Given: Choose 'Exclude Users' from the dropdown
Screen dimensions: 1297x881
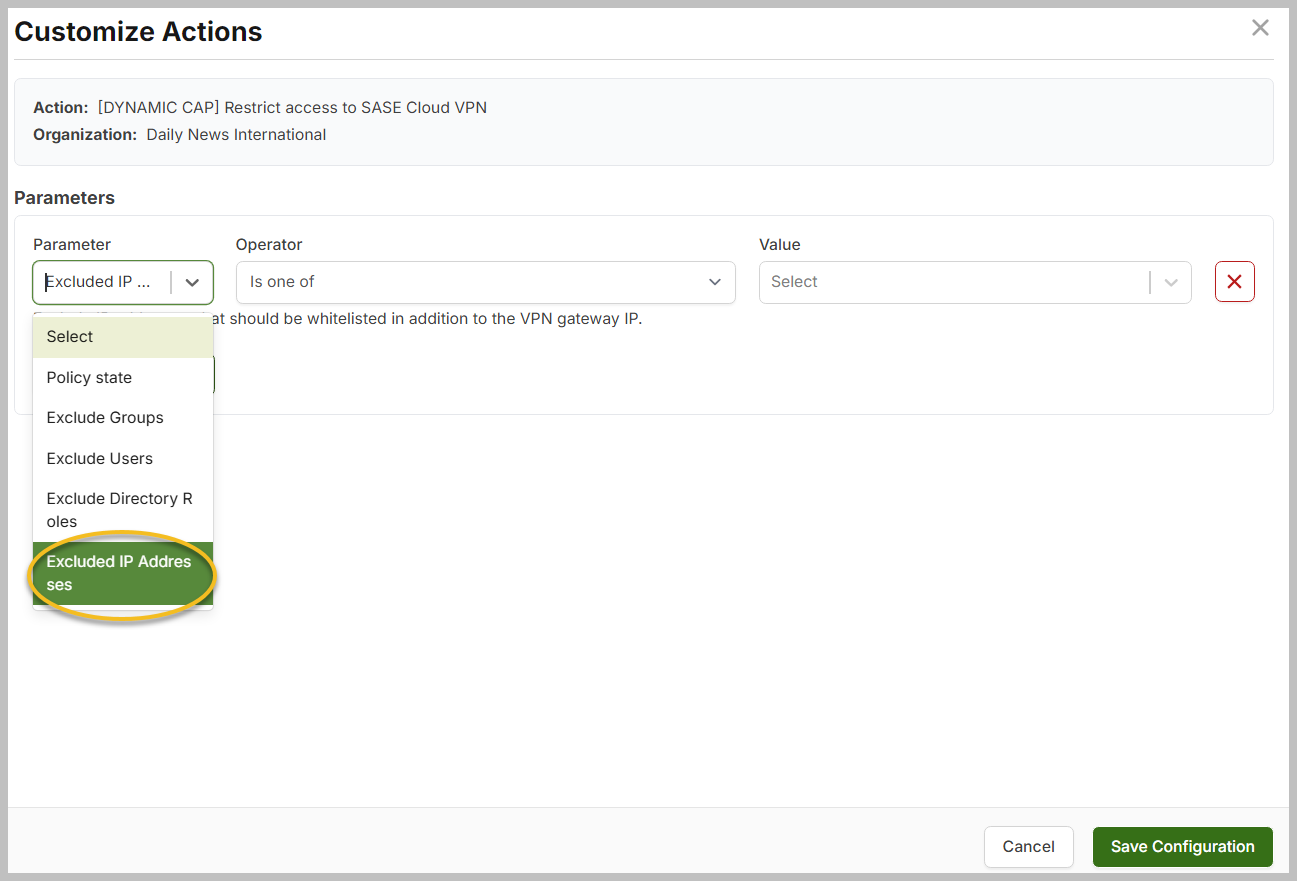Looking at the screenshot, I should pos(122,459).
